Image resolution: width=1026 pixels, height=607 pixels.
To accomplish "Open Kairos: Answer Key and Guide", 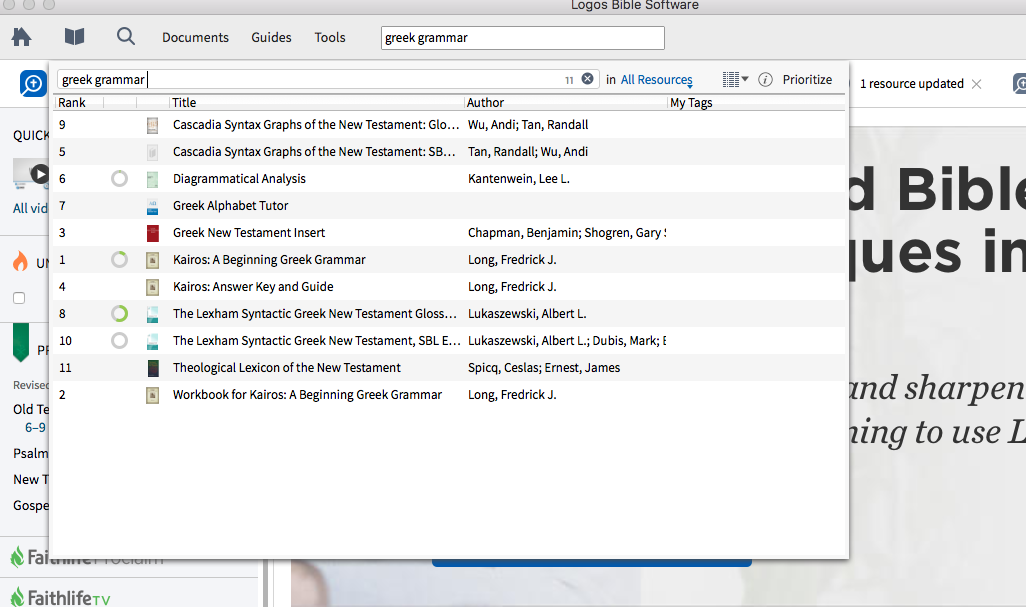I will [x=253, y=286].
